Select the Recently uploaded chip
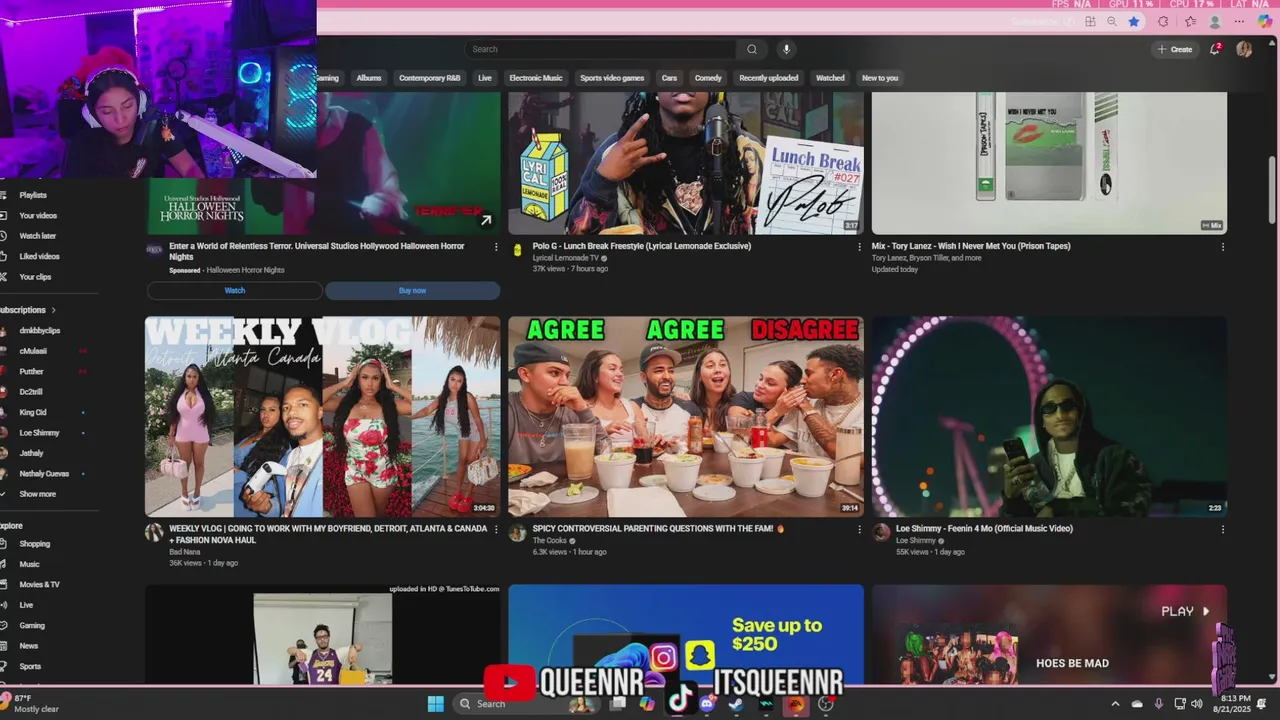 coord(769,78)
